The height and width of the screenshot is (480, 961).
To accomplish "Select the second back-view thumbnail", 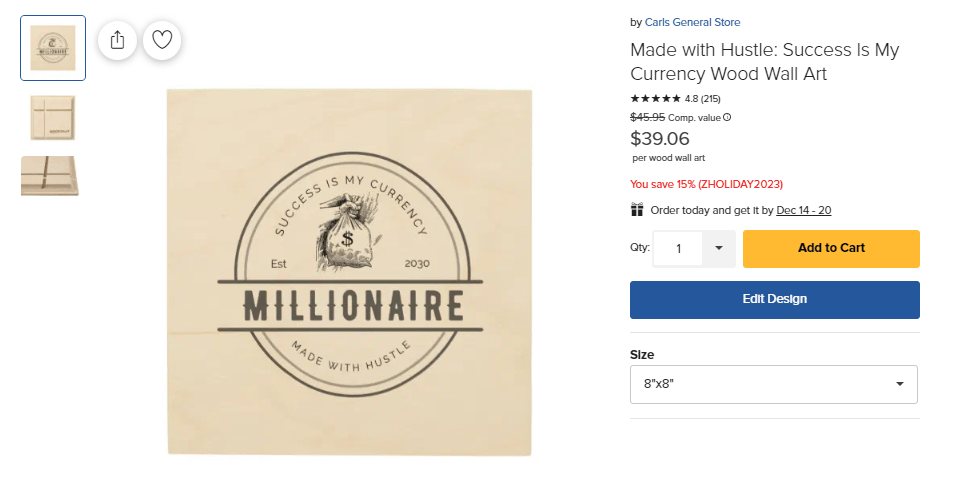I will (x=53, y=117).
